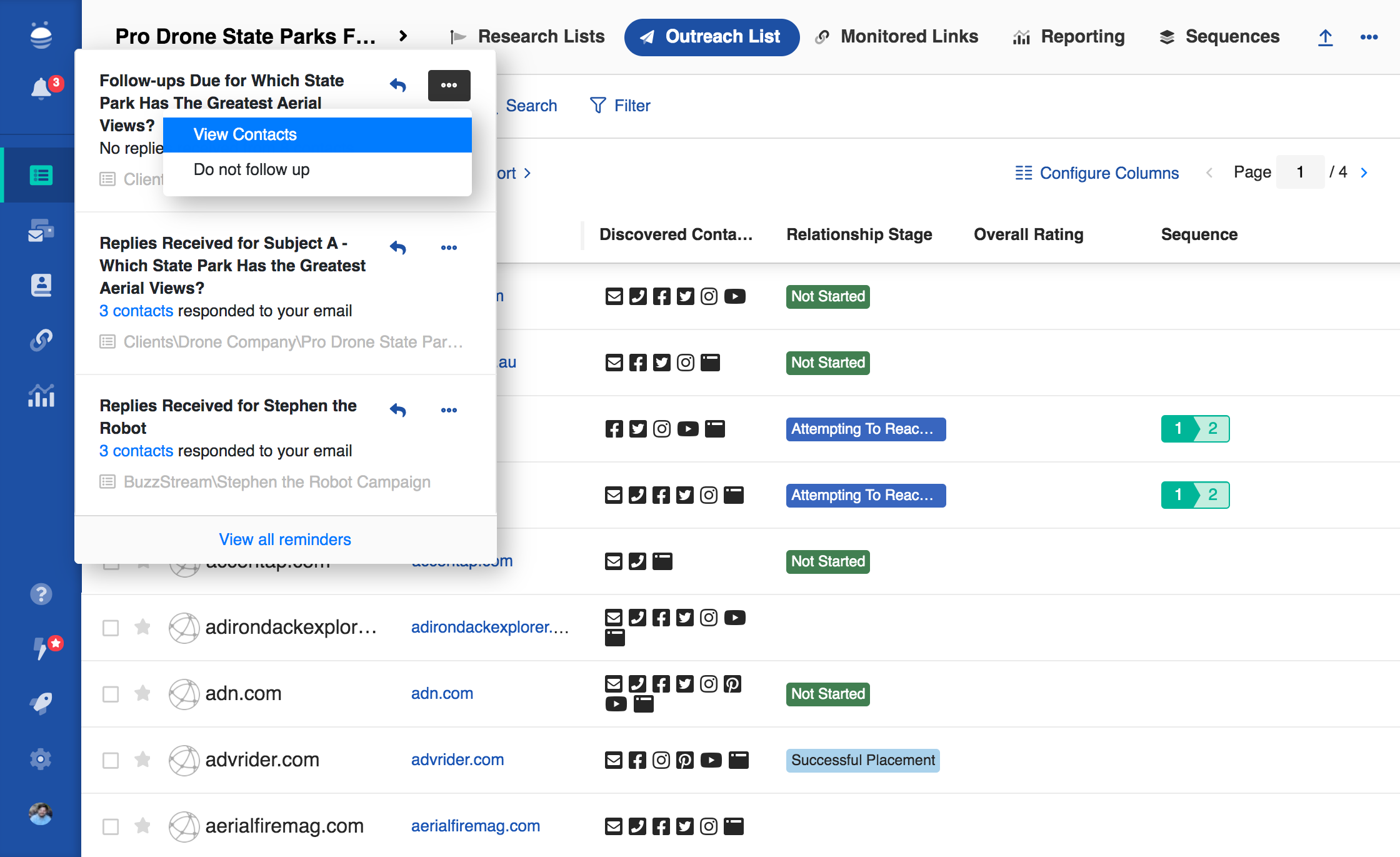Open three-dot menu for Subject A replies reminder
The image size is (1400, 857).
coord(449,248)
